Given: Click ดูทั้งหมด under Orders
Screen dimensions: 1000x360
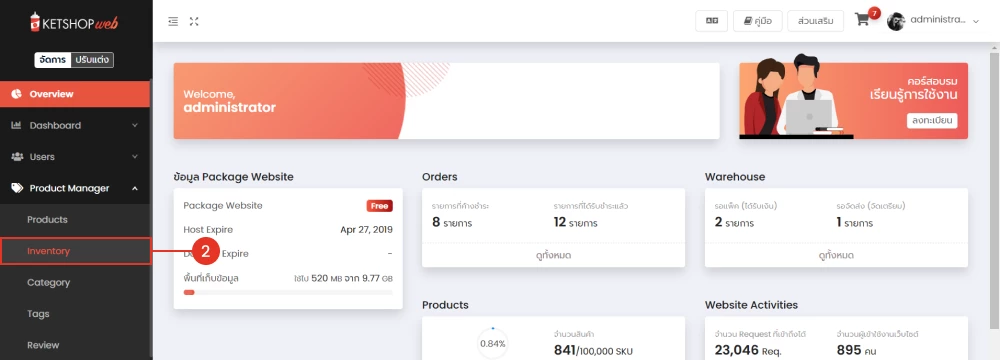Looking at the screenshot, I should (553, 255).
